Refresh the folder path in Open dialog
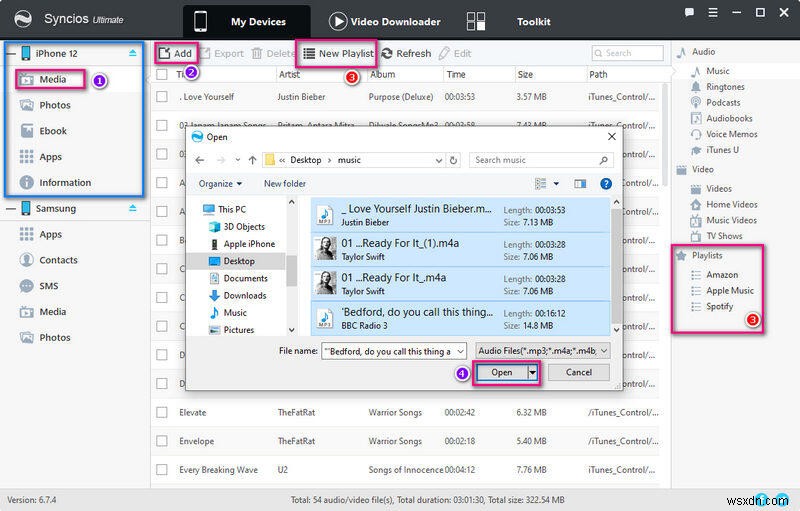Image resolution: width=800 pixels, height=511 pixels. 453,160
